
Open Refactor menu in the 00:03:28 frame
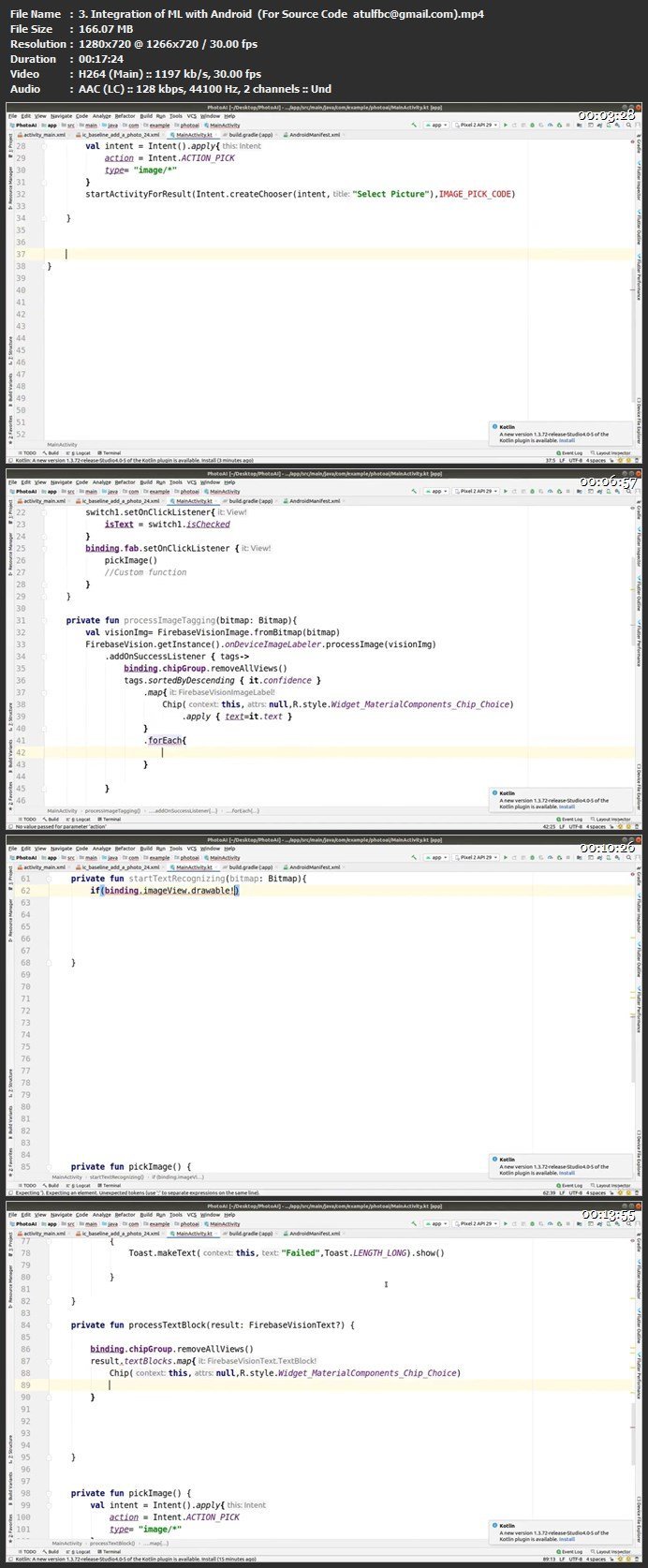tap(125, 116)
